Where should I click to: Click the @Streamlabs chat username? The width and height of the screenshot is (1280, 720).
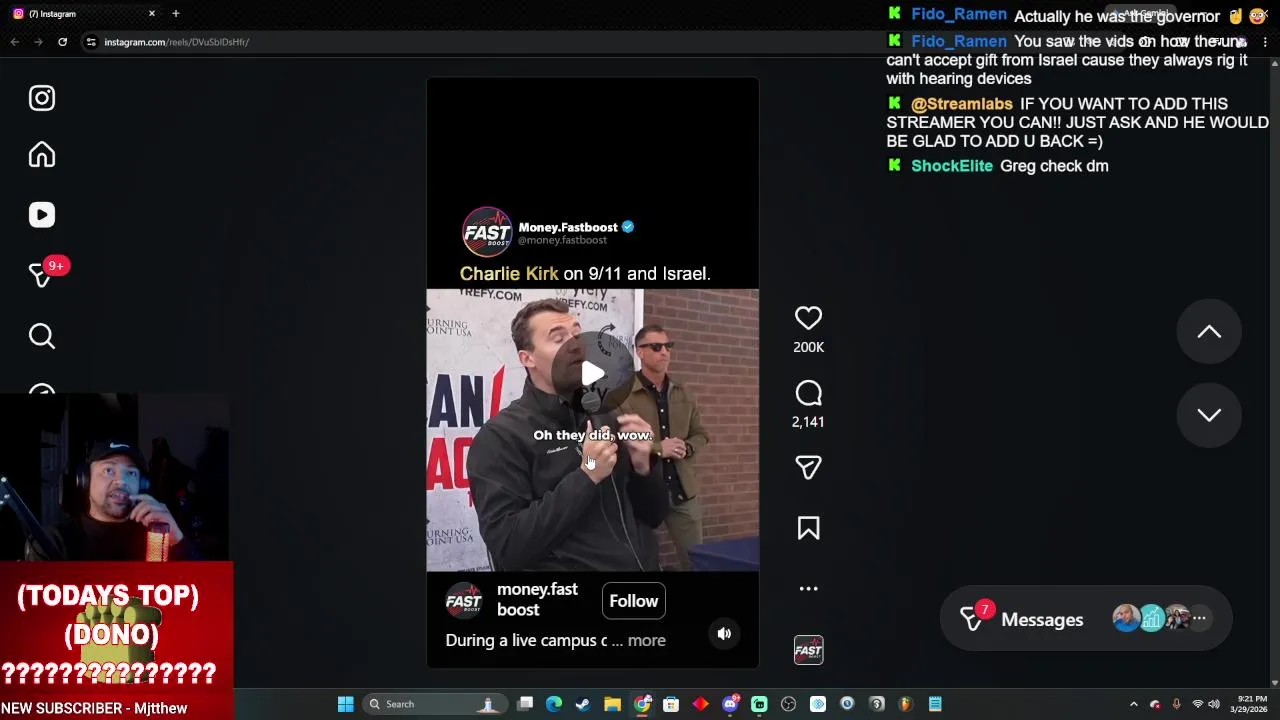[962, 104]
